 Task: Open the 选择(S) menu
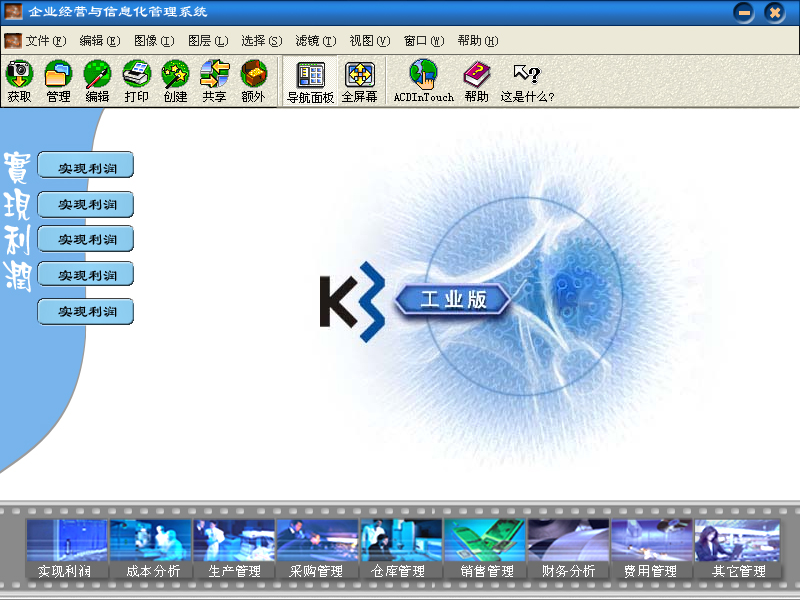262,40
